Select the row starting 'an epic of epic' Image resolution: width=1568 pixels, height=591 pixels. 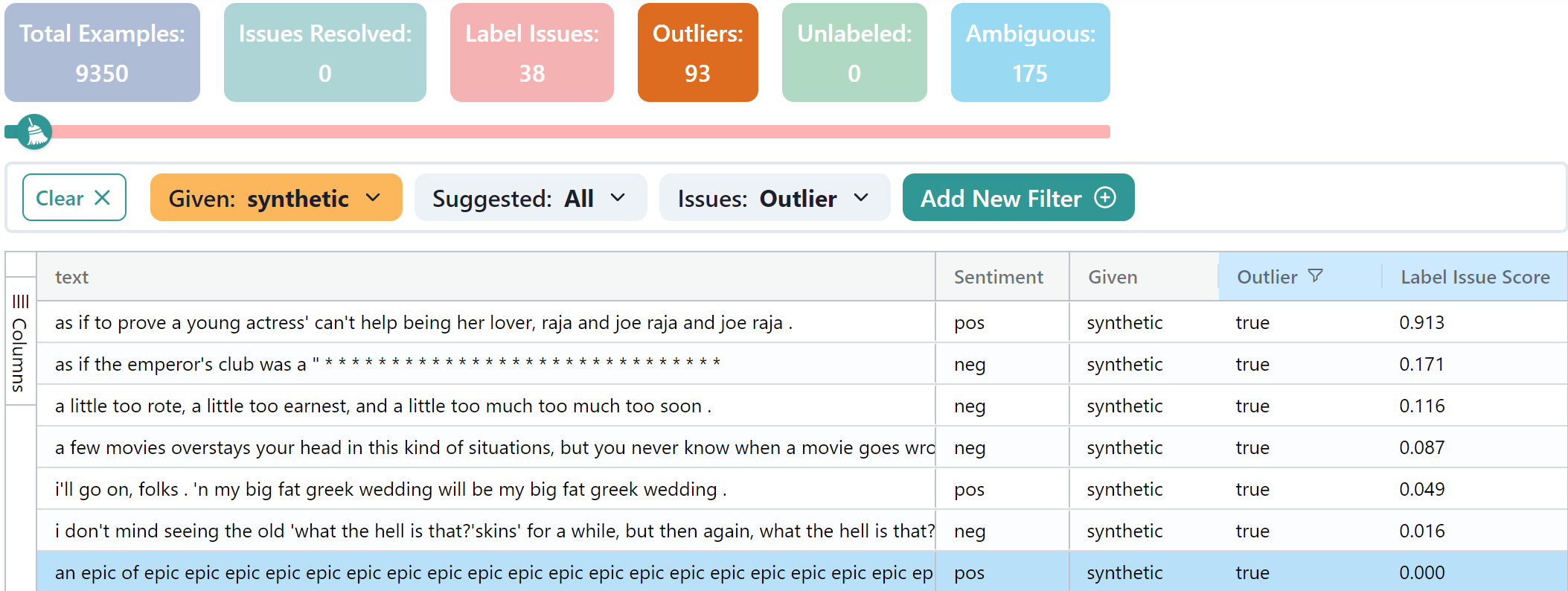[491, 572]
